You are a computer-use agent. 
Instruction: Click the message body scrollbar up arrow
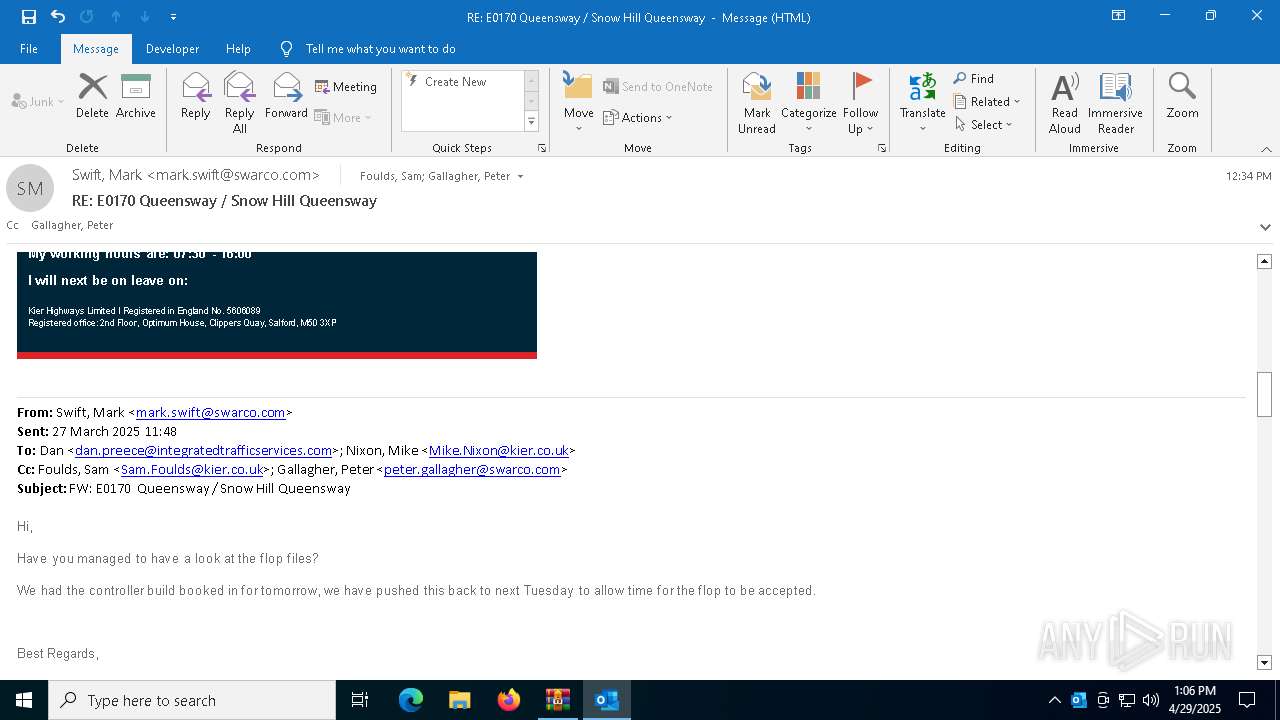click(x=1264, y=261)
